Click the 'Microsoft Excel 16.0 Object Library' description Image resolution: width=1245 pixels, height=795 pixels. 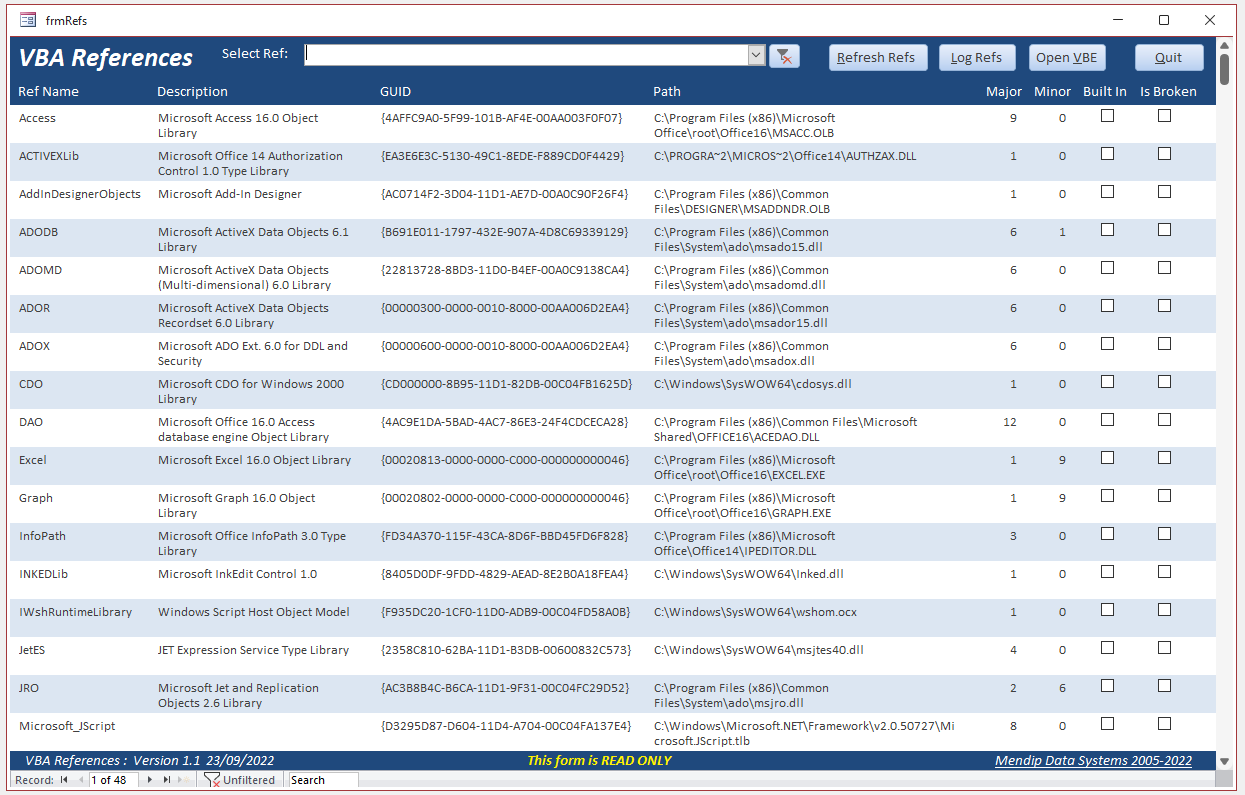coord(254,460)
